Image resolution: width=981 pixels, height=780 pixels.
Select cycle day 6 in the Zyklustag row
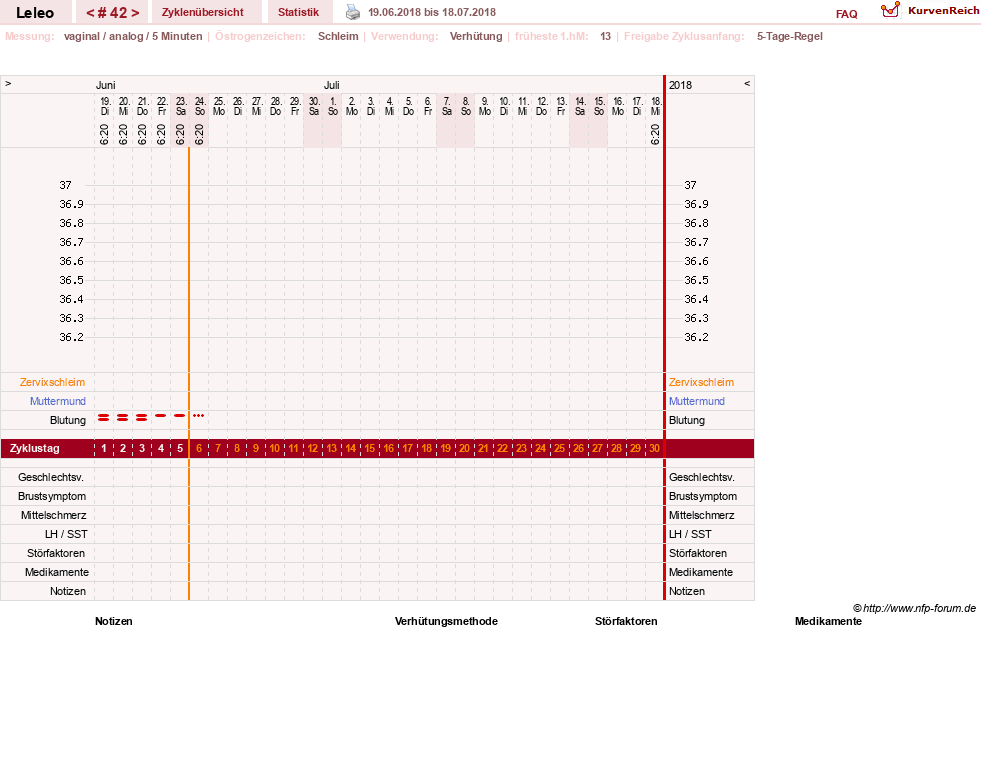(x=199, y=448)
